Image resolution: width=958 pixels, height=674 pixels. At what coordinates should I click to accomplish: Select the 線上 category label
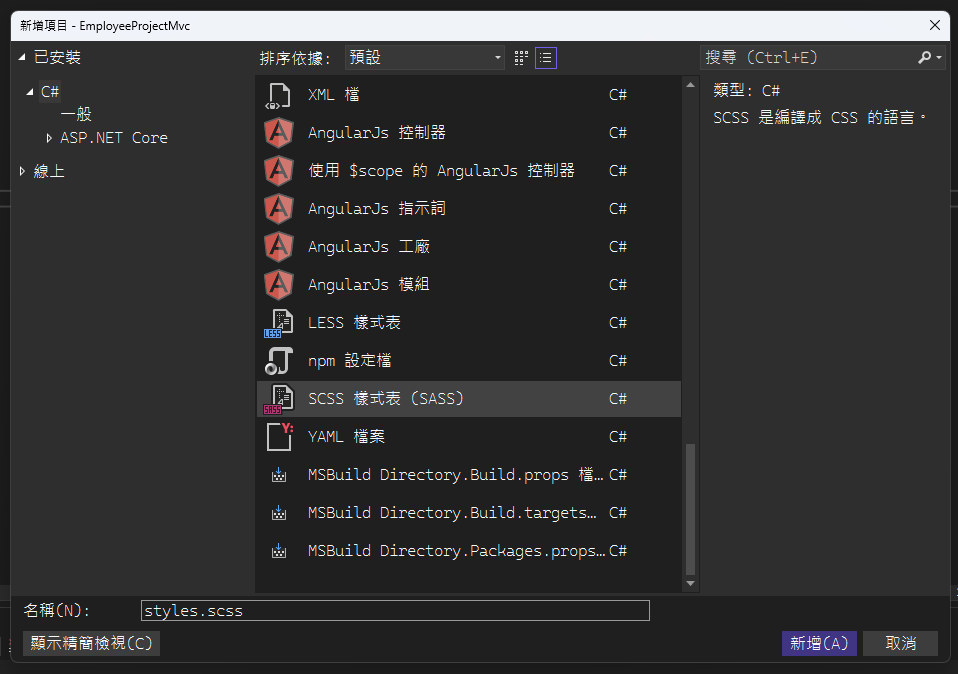point(49,171)
